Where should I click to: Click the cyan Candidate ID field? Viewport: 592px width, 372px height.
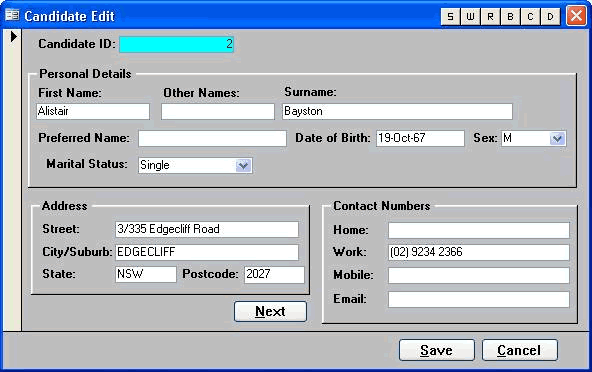(x=177, y=44)
